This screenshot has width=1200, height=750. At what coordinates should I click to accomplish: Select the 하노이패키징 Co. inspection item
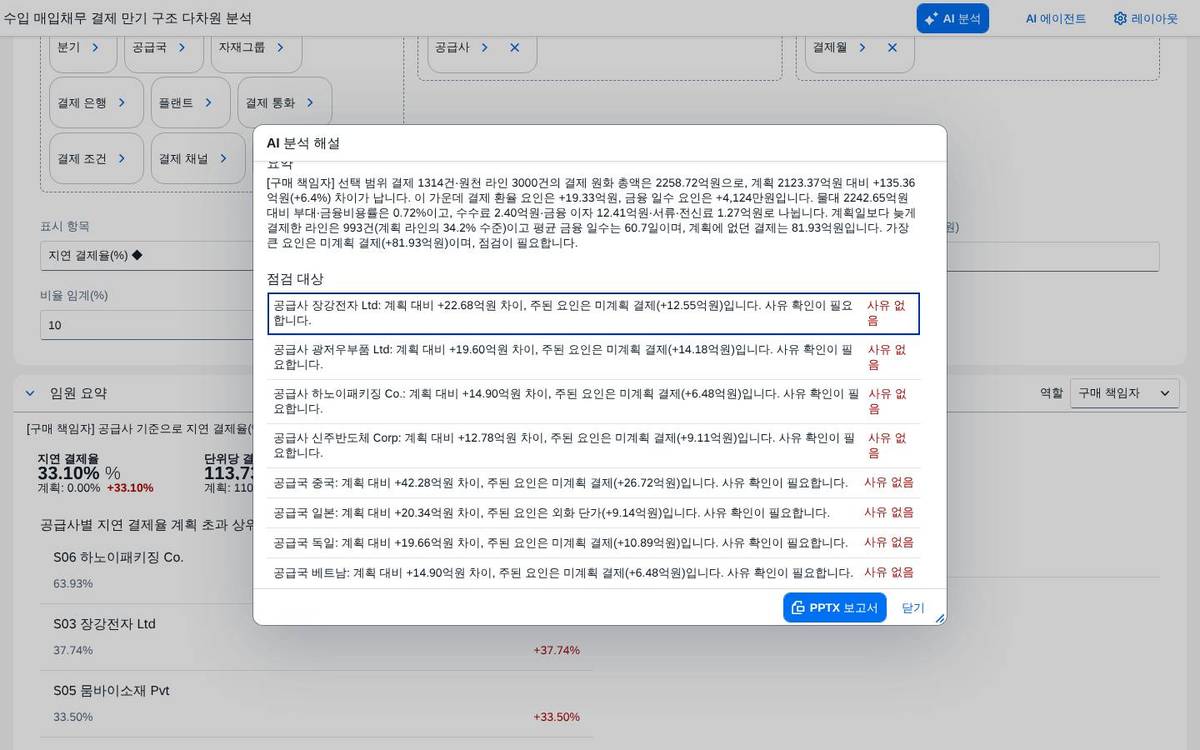pos(593,401)
